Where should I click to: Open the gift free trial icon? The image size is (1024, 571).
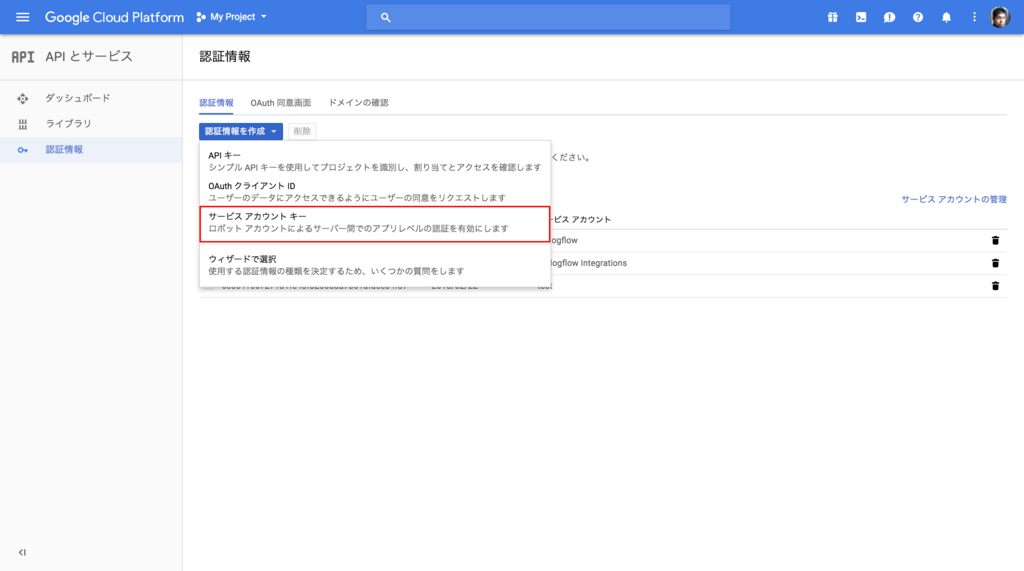coord(833,18)
